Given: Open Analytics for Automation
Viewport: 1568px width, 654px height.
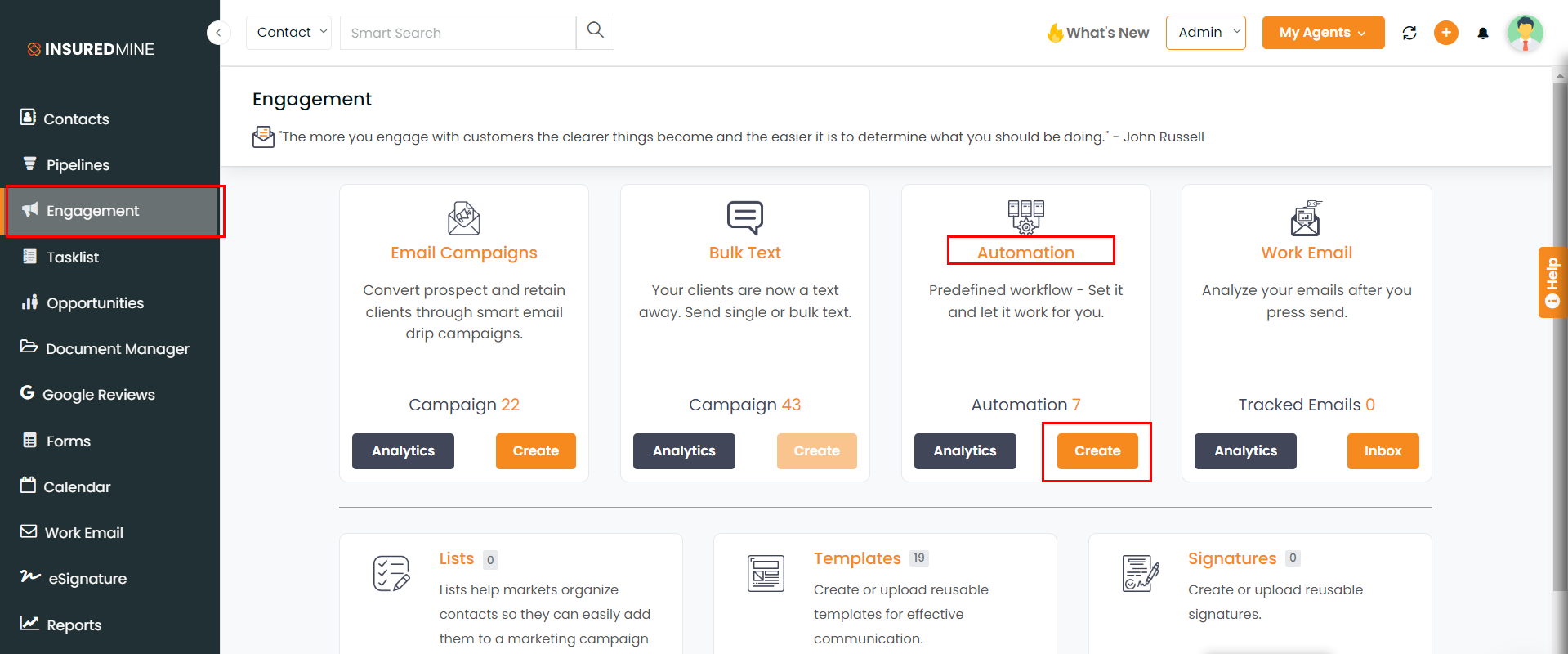Looking at the screenshot, I should (x=965, y=451).
